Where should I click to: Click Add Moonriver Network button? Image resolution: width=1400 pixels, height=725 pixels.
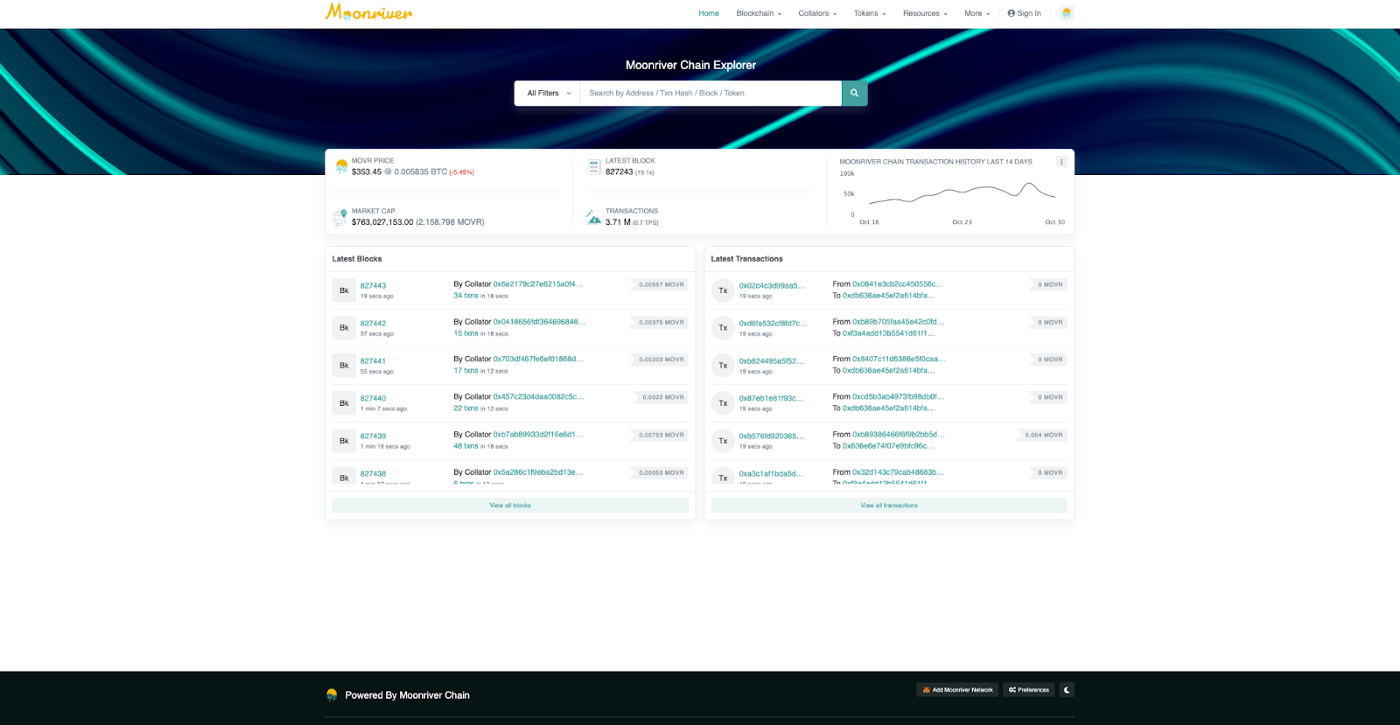tap(957, 690)
